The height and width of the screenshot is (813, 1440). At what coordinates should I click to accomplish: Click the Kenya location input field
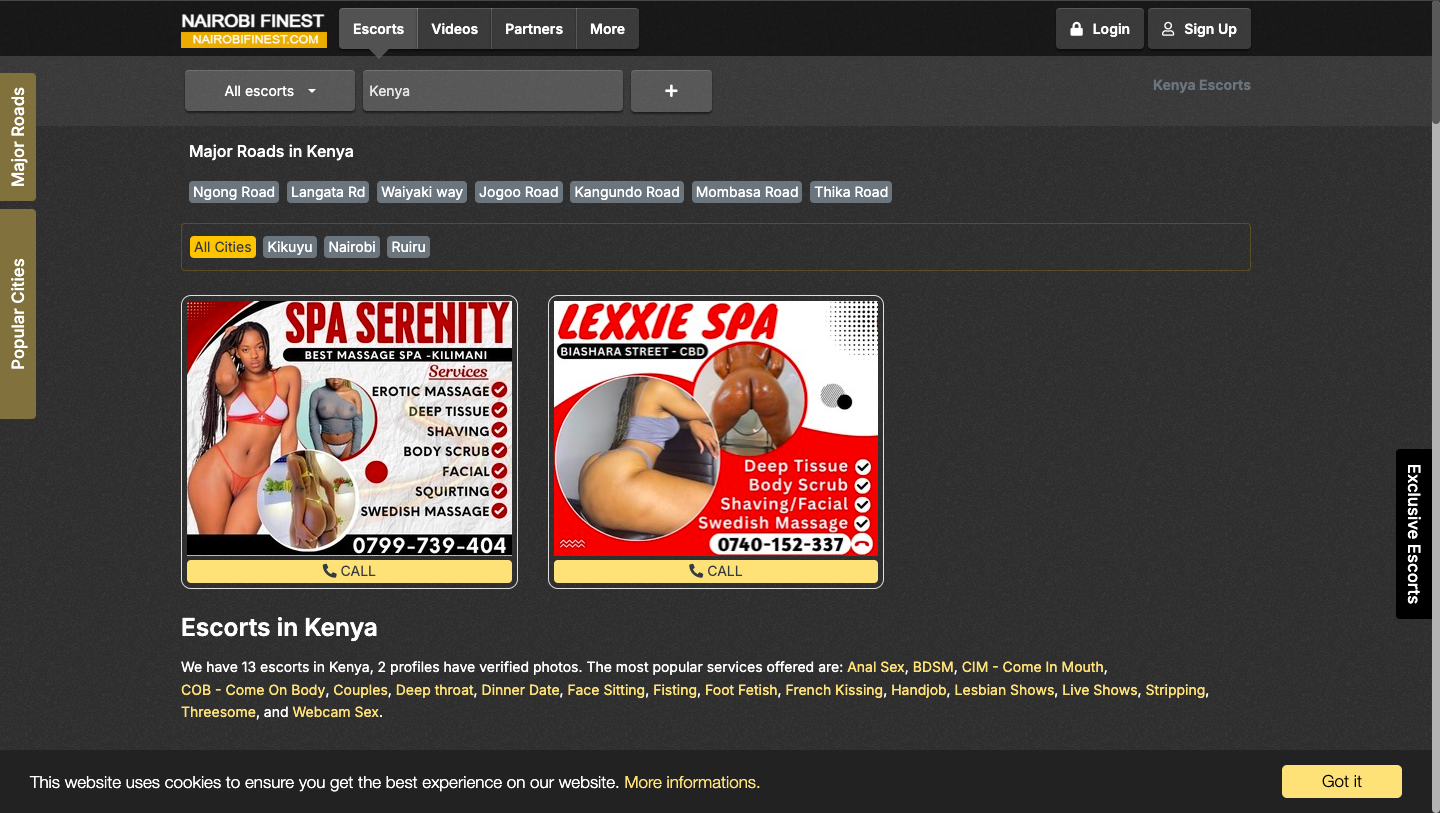click(492, 91)
